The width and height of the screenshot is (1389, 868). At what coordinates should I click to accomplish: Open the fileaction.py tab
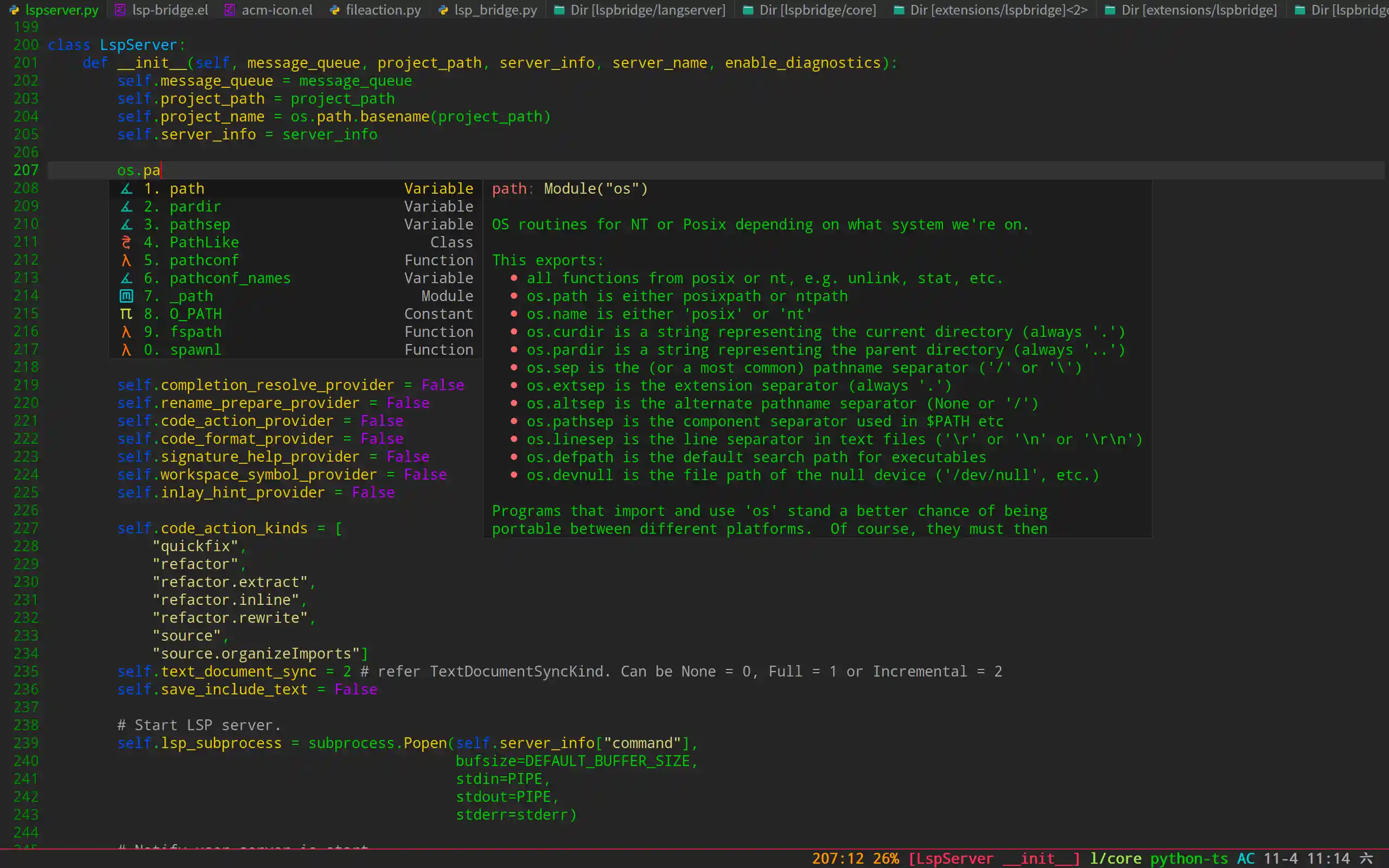coord(383,10)
